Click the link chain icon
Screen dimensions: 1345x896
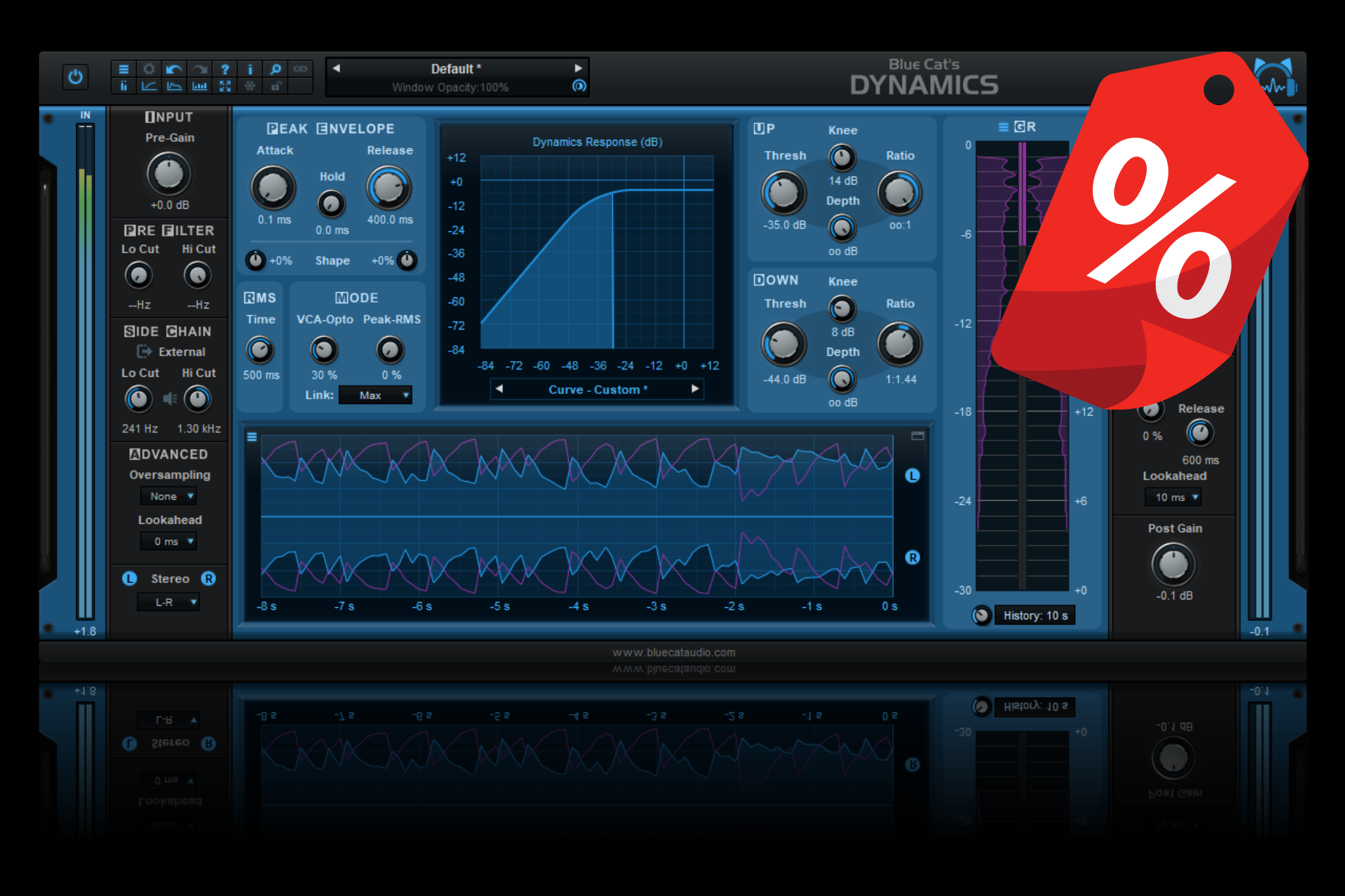coord(301,68)
